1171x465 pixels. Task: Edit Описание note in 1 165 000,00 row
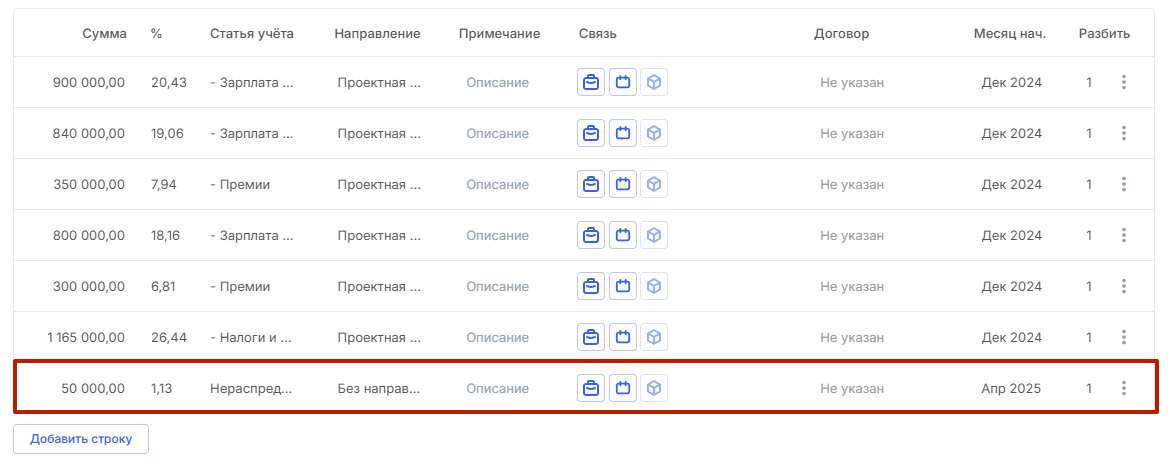tap(497, 337)
